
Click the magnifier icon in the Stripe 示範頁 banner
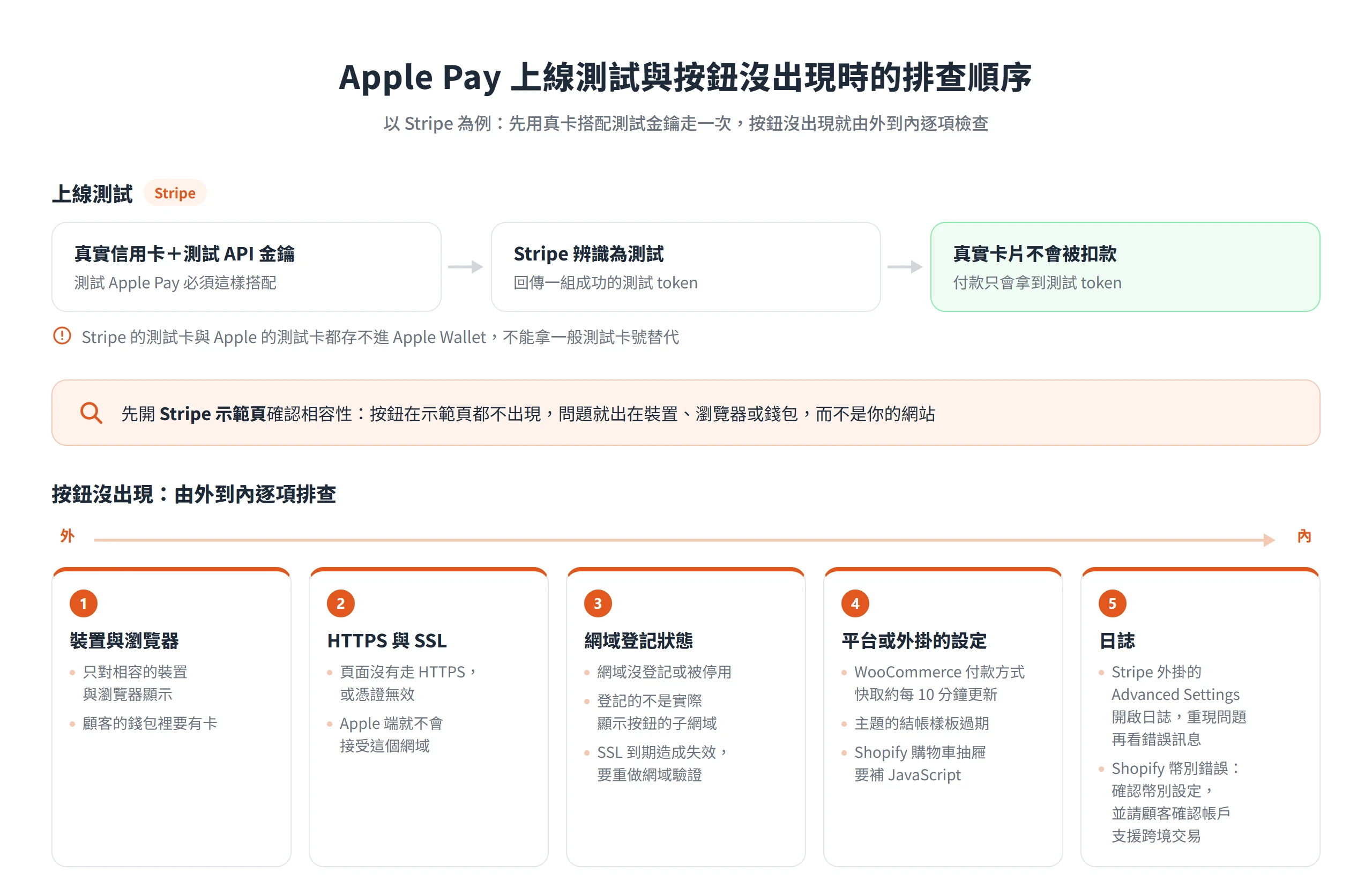(91, 413)
